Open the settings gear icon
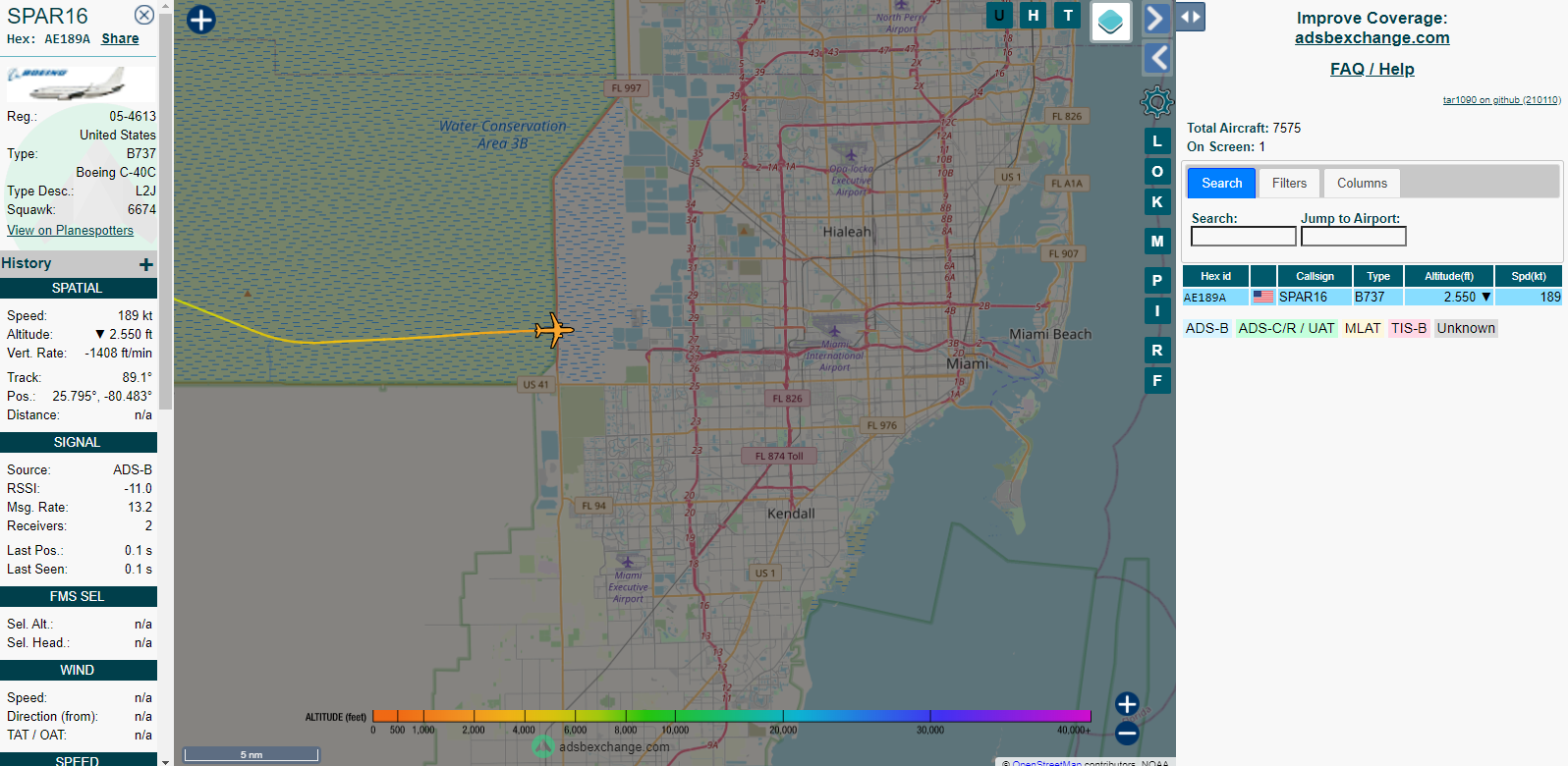Image resolution: width=1568 pixels, height=766 pixels. point(1157,101)
